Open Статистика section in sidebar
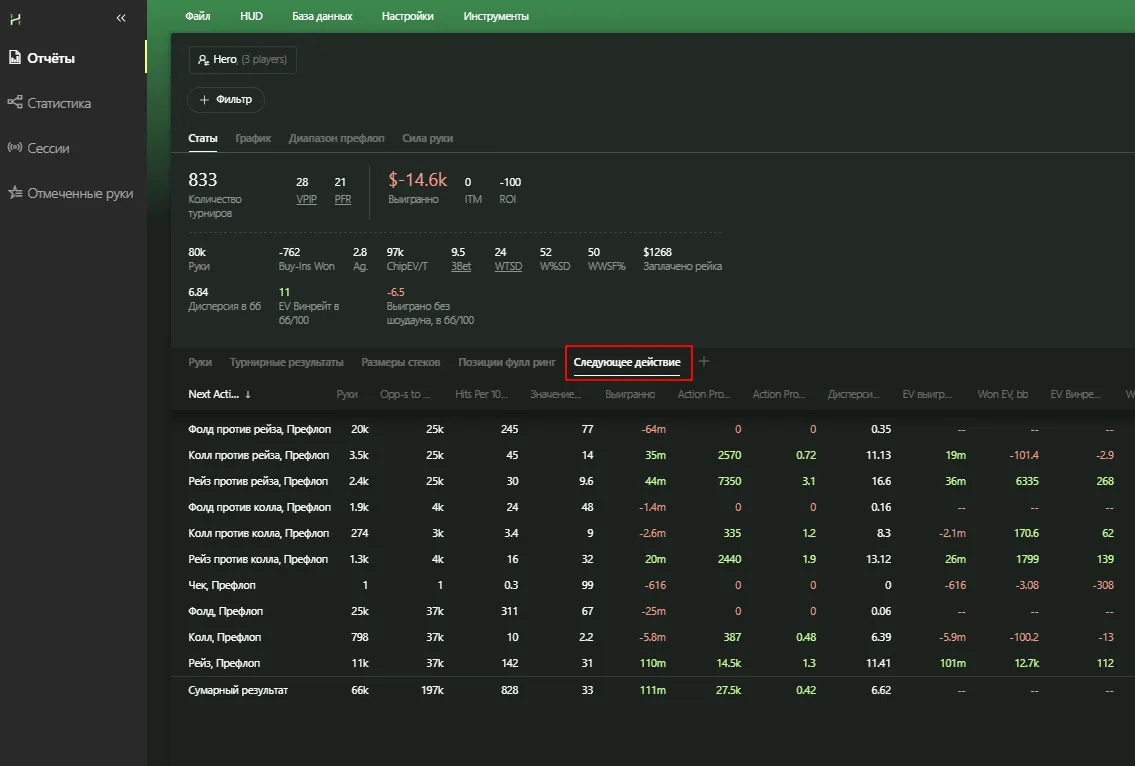The height and width of the screenshot is (766, 1135). [x=59, y=103]
